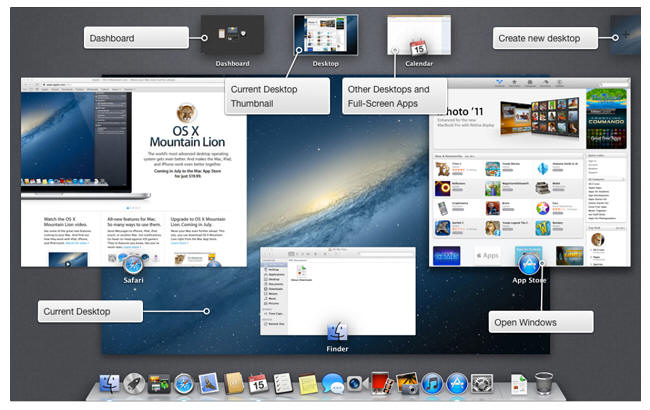
Task: Launch Launchpad rocket icon in the Dock
Action: pos(134,383)
